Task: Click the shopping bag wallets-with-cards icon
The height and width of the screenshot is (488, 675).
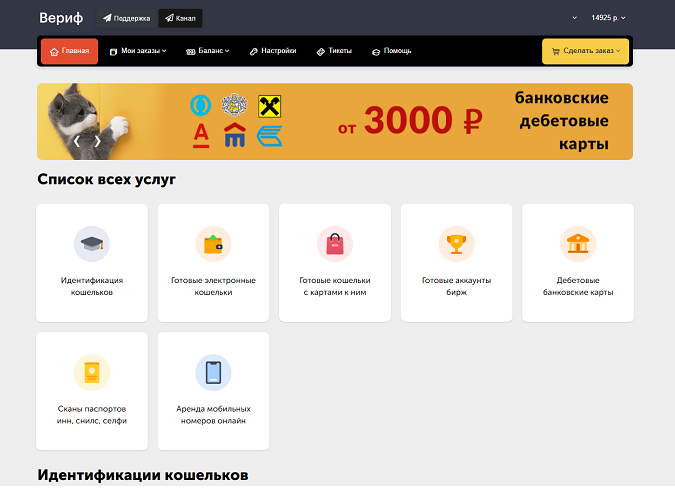Action: tap(335, 244)
